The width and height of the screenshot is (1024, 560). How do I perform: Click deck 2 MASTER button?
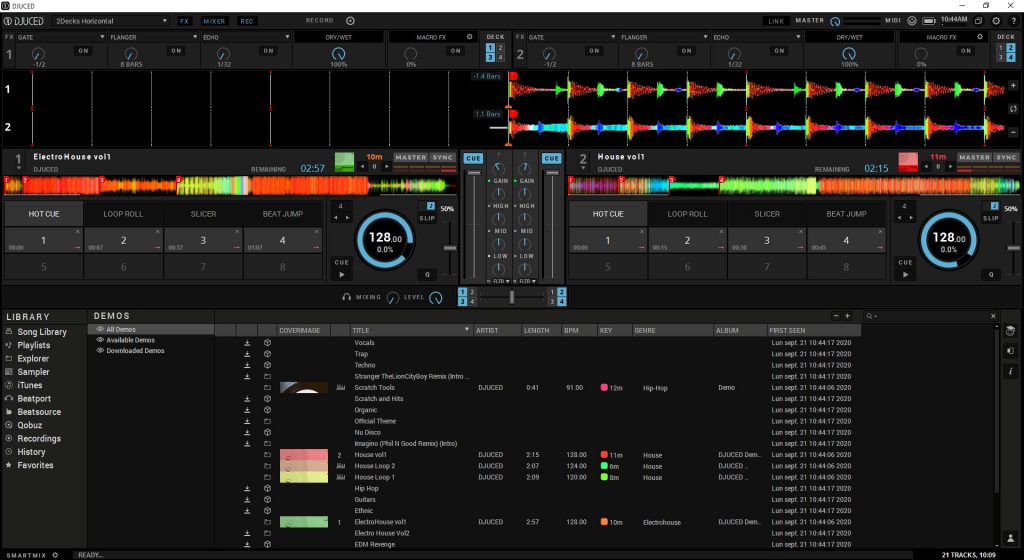974,157
